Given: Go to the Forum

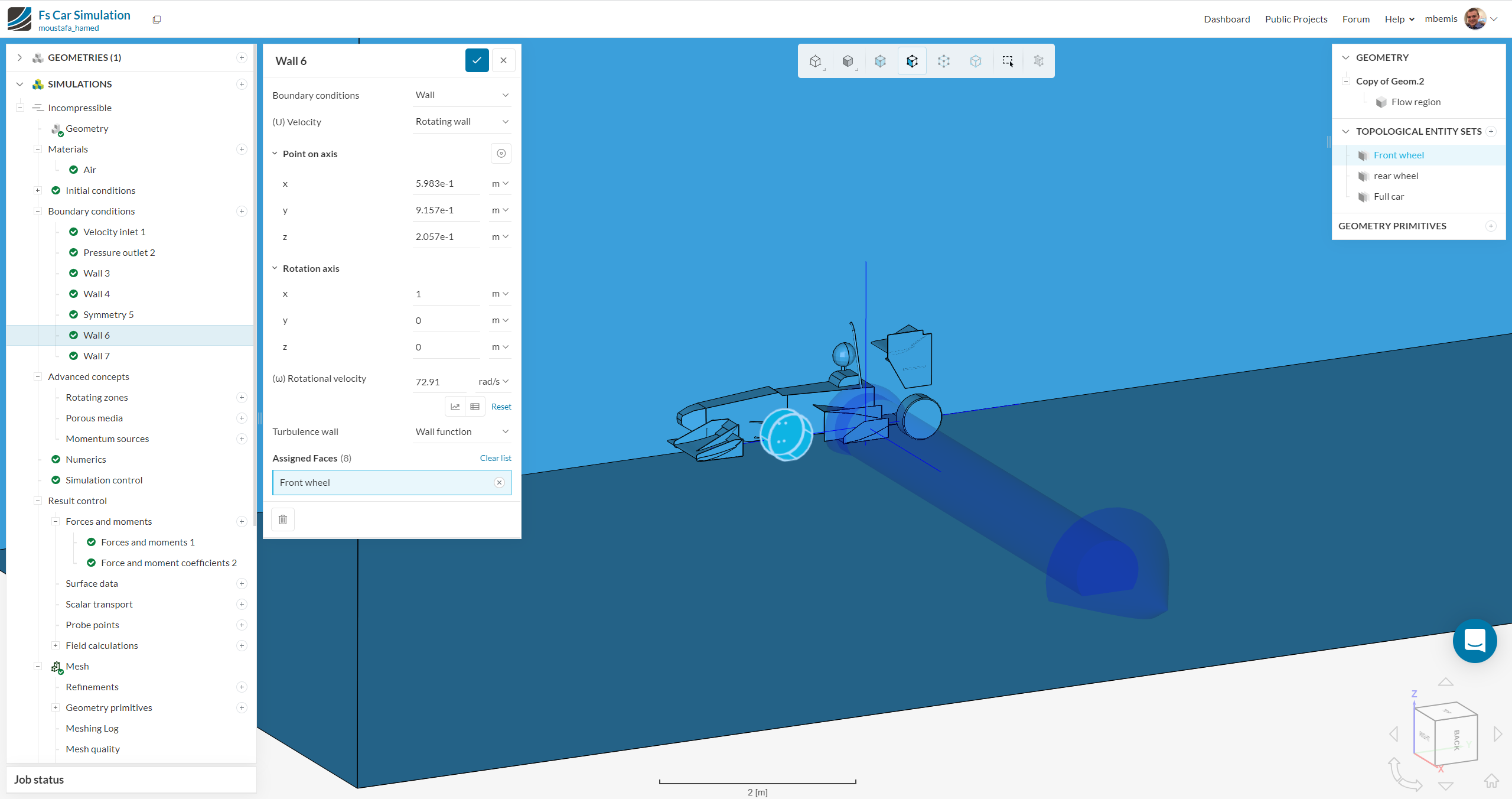Looking at the screenshot, I should tap(1355, 19).
